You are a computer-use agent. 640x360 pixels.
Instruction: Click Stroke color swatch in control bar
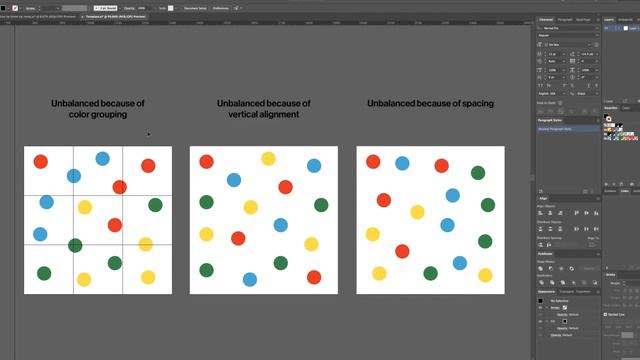[x=15, y=8]
